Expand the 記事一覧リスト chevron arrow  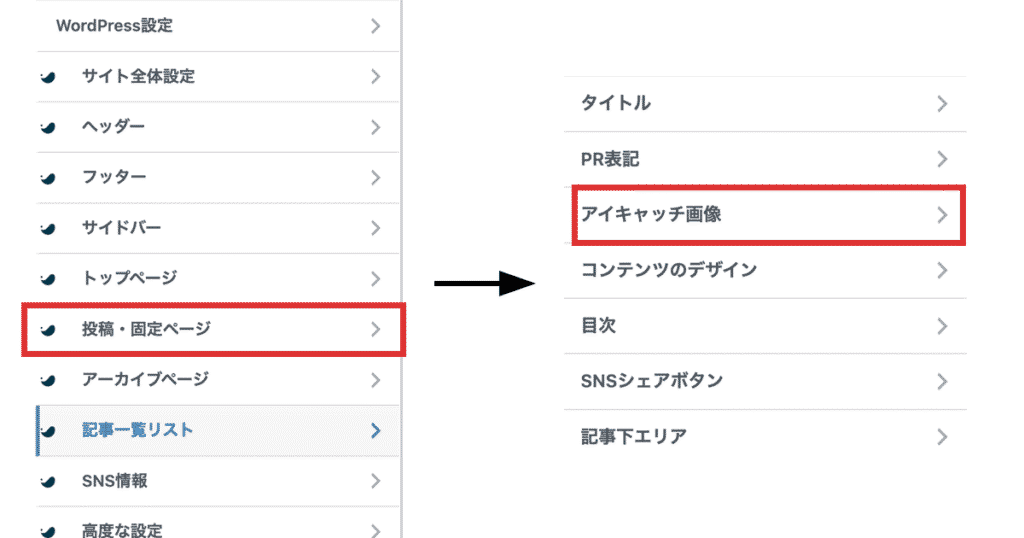point(375,431)
